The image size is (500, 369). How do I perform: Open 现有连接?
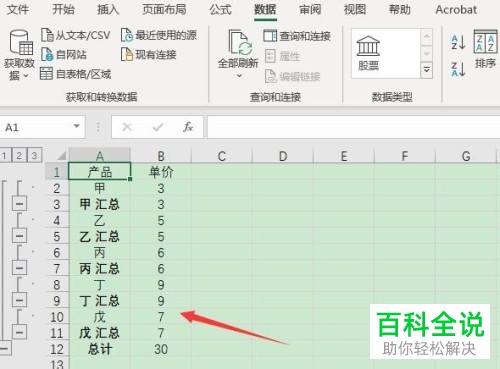[149, 54]
